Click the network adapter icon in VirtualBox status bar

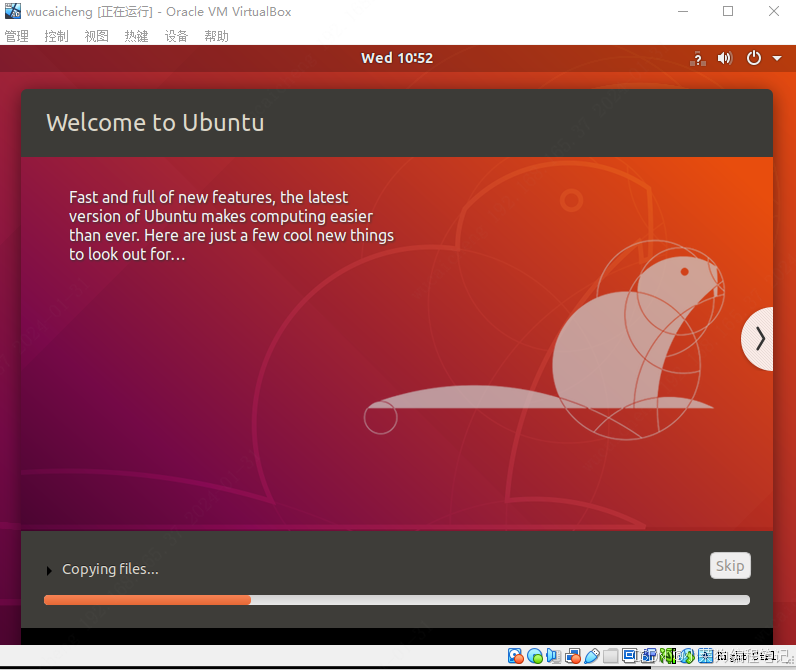(x=573, y=656)
